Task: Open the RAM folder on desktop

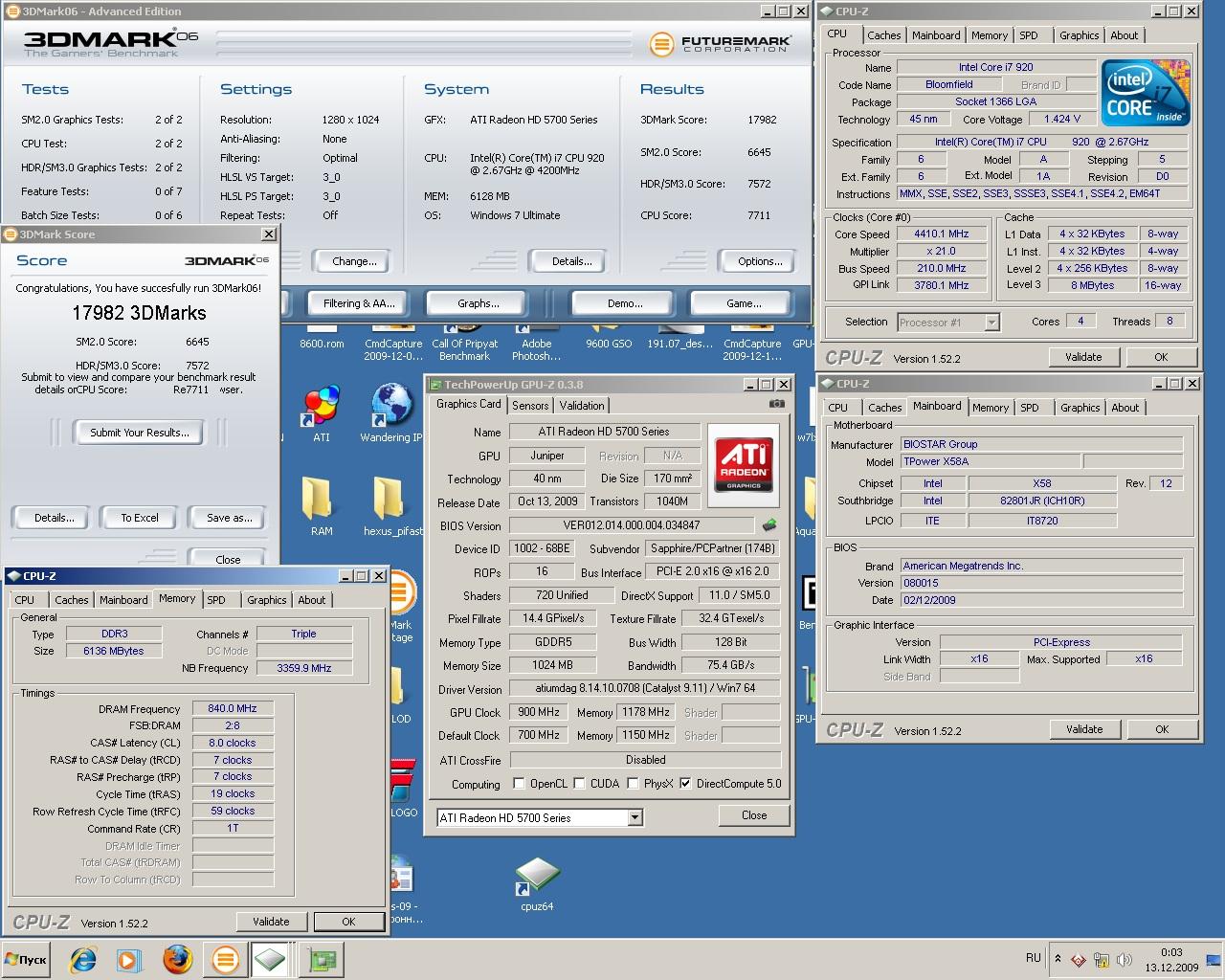Action: 322,506
